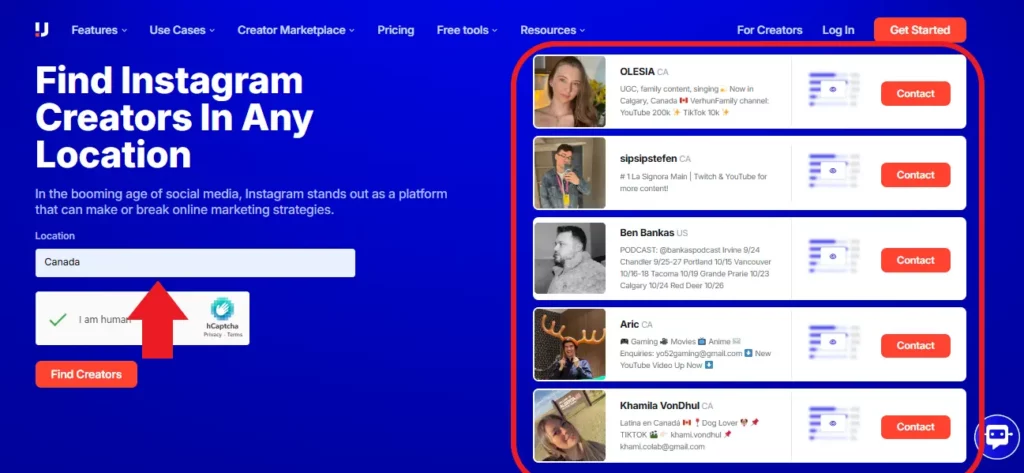The height and width of the screenshot is (473, 1024).
Task: Open the chatbot widget icon
Action: click(997, 436)
